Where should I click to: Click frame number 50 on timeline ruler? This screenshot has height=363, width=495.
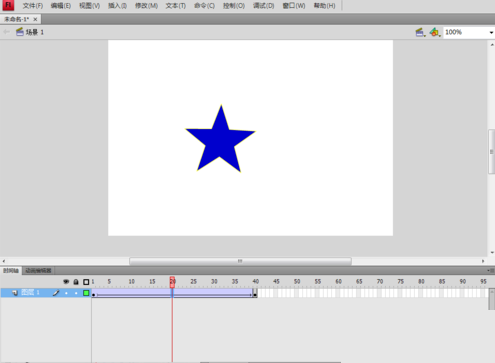point(297,282)
